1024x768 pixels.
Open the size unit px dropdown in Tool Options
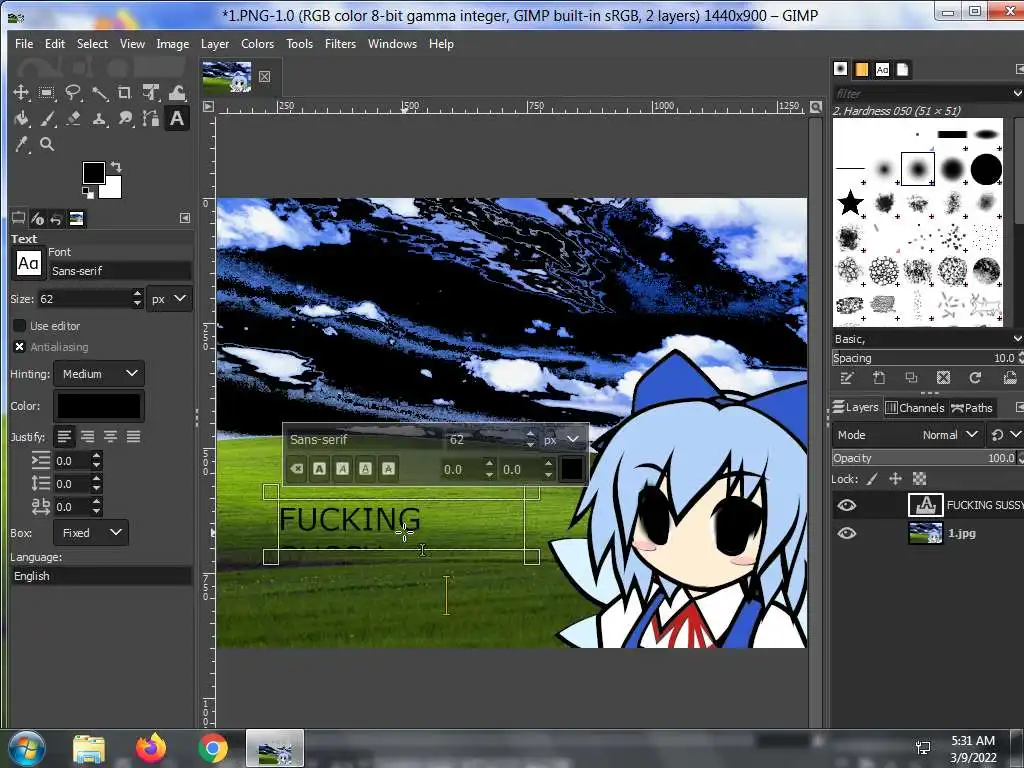(168, 299)
